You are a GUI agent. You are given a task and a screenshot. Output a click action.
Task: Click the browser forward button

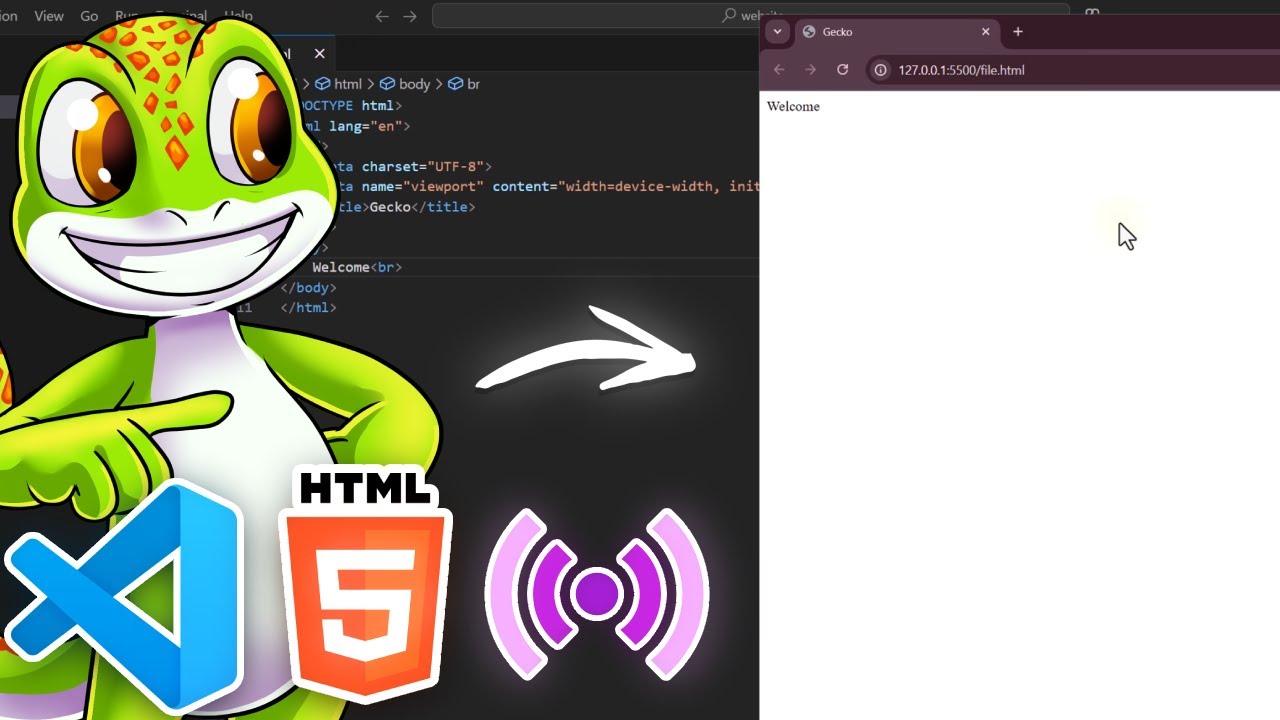point(811,70)
